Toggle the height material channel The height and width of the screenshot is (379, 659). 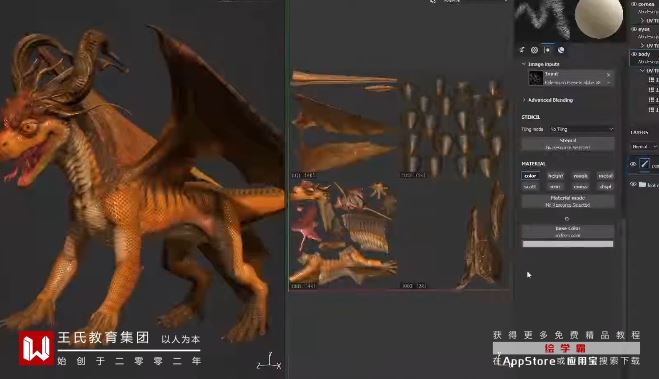tap(555, 176)
